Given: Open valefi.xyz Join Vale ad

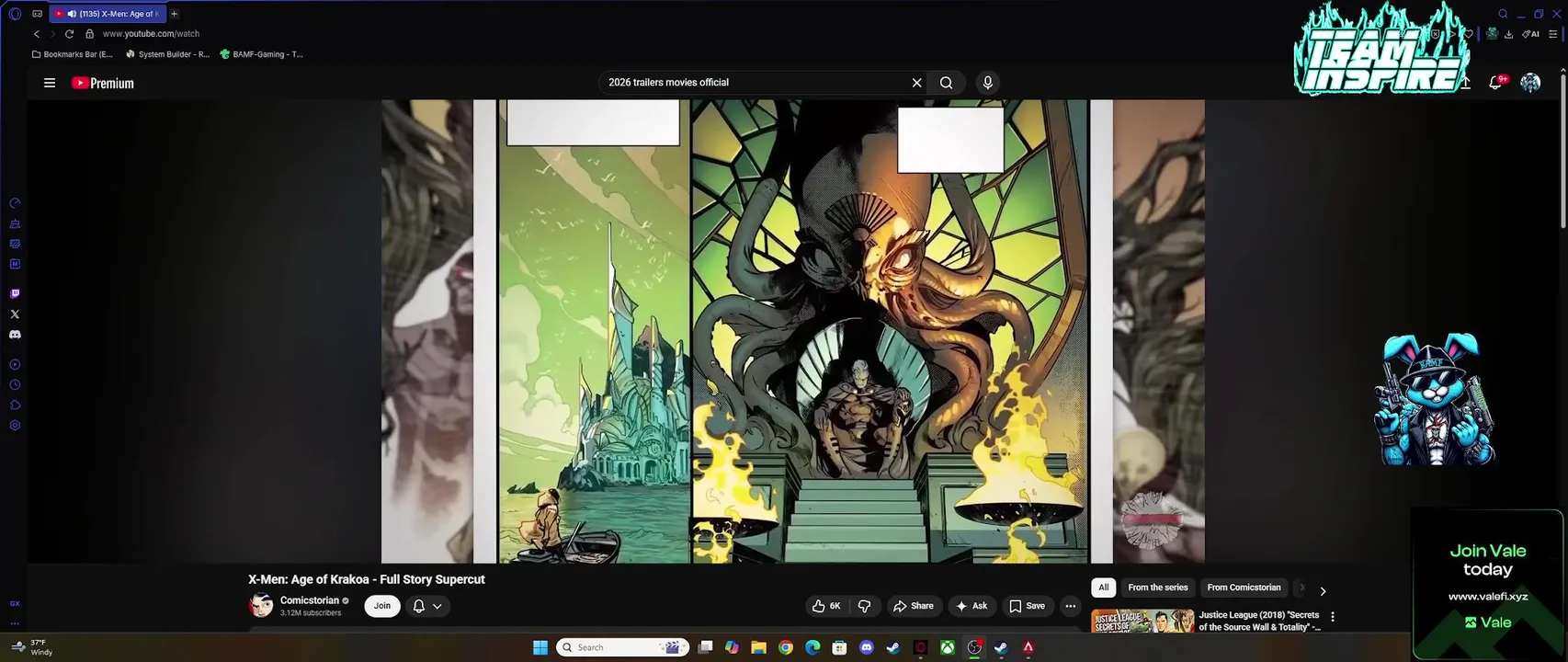Looking at the screenshot, I should [1488, 585].
